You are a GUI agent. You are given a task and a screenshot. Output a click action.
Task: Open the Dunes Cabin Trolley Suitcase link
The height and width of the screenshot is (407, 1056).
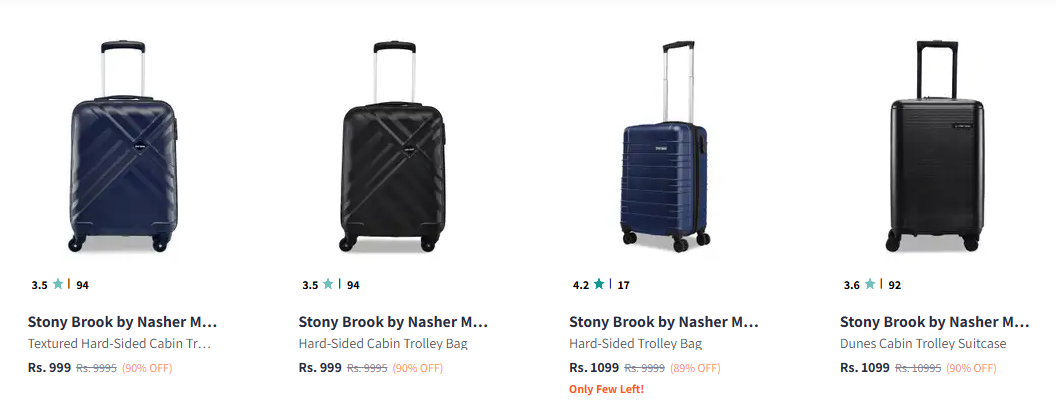(923, 344)
